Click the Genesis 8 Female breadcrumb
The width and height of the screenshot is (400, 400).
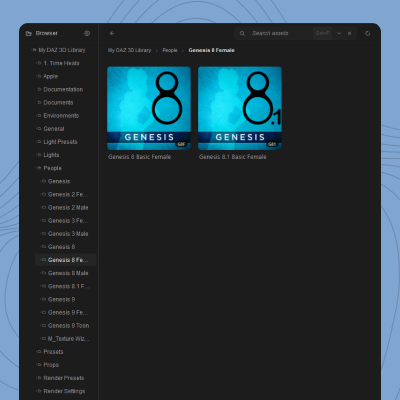tap(211, 50)
